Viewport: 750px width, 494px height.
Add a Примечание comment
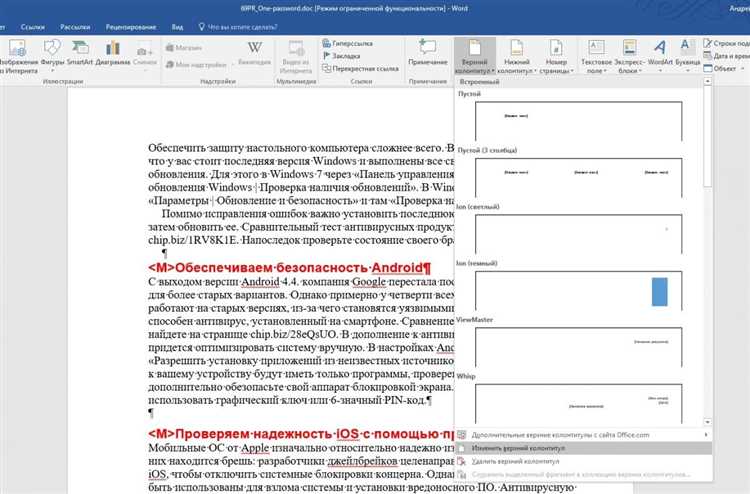(x=428, y=54)
